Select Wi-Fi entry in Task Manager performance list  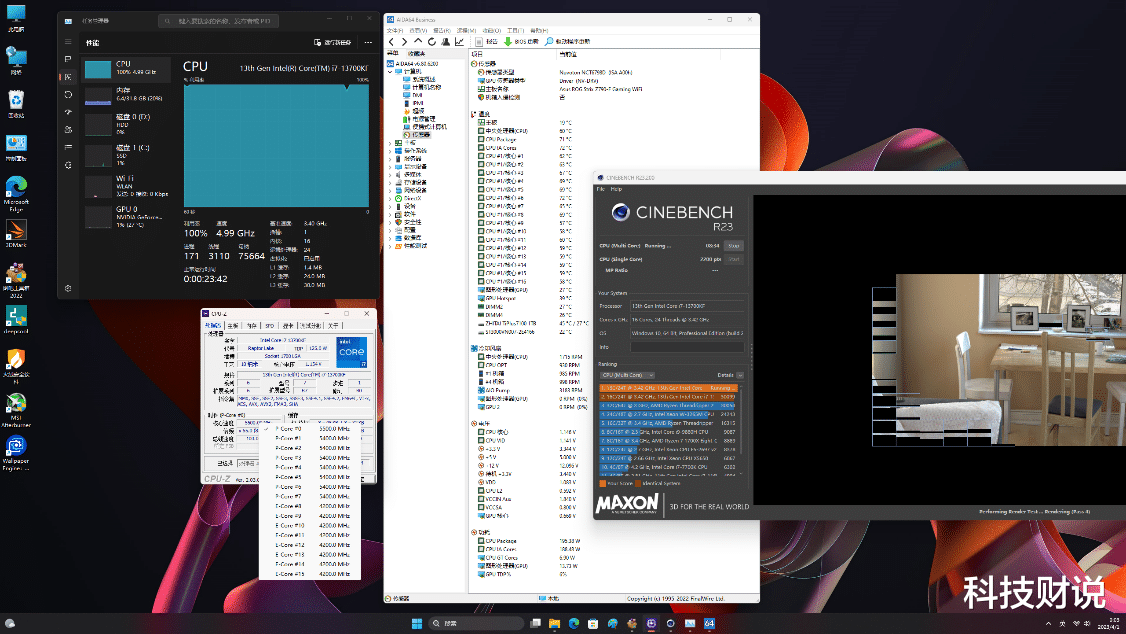click(x=126, y=186)
